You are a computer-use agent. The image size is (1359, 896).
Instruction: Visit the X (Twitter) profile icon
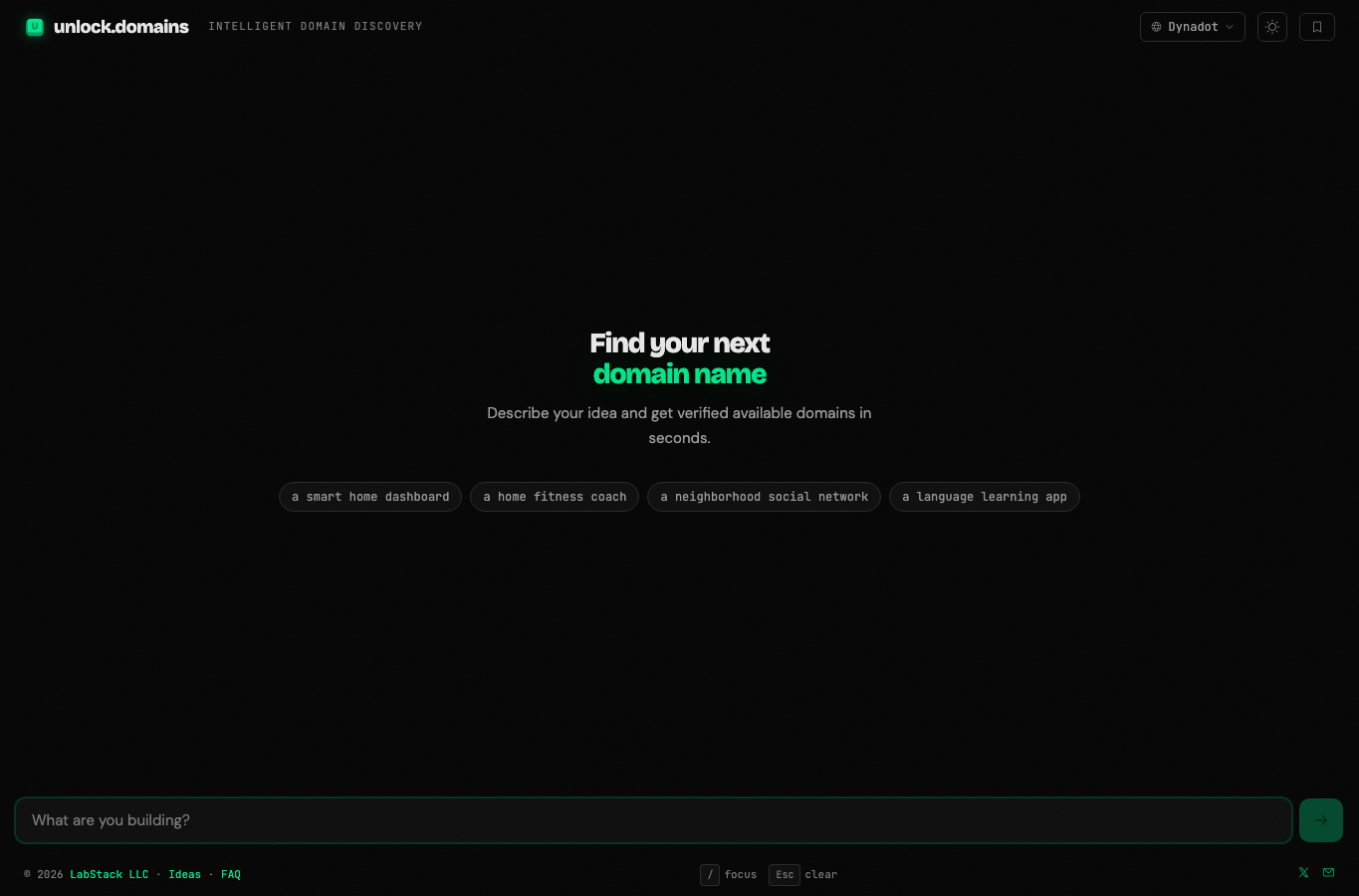1303,872
